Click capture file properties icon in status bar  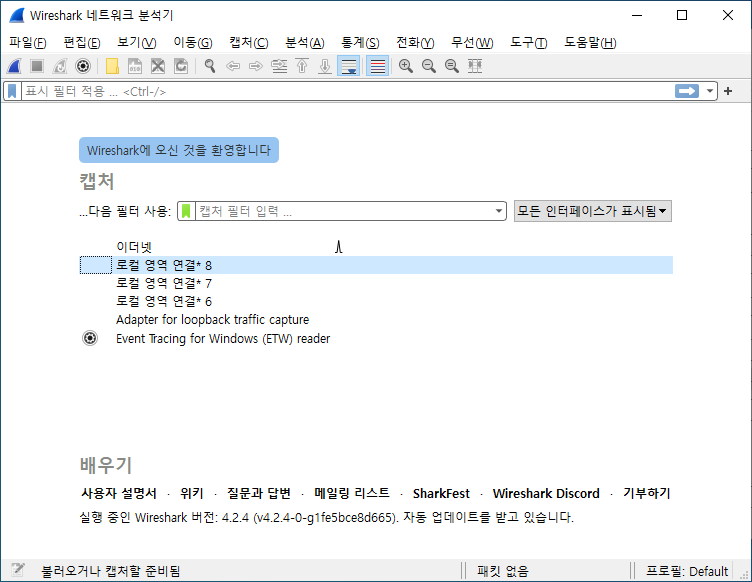tap(18, 570)
